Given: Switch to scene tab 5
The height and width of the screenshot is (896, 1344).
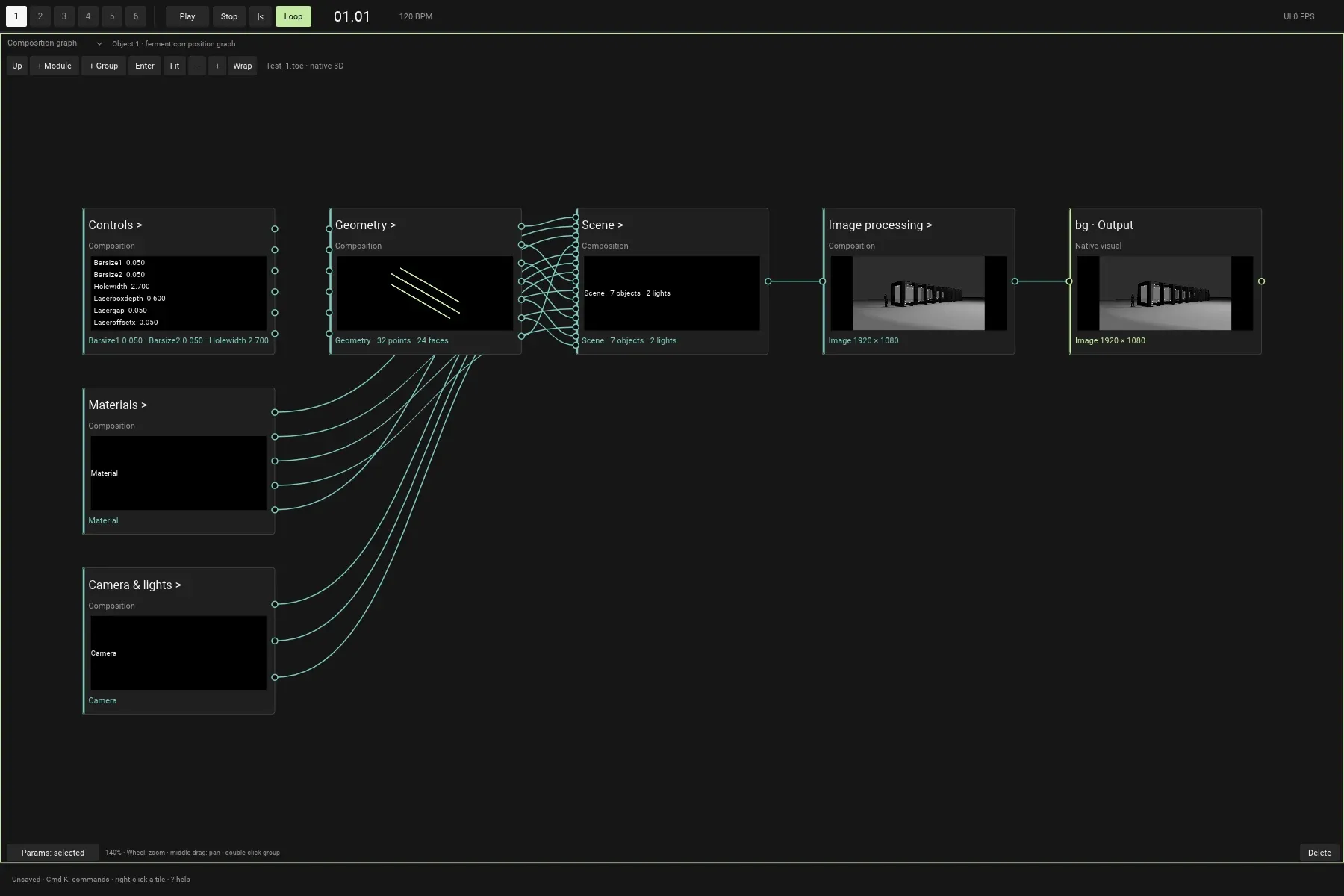Looking at the screenshot, I should (x=112, y=16).
